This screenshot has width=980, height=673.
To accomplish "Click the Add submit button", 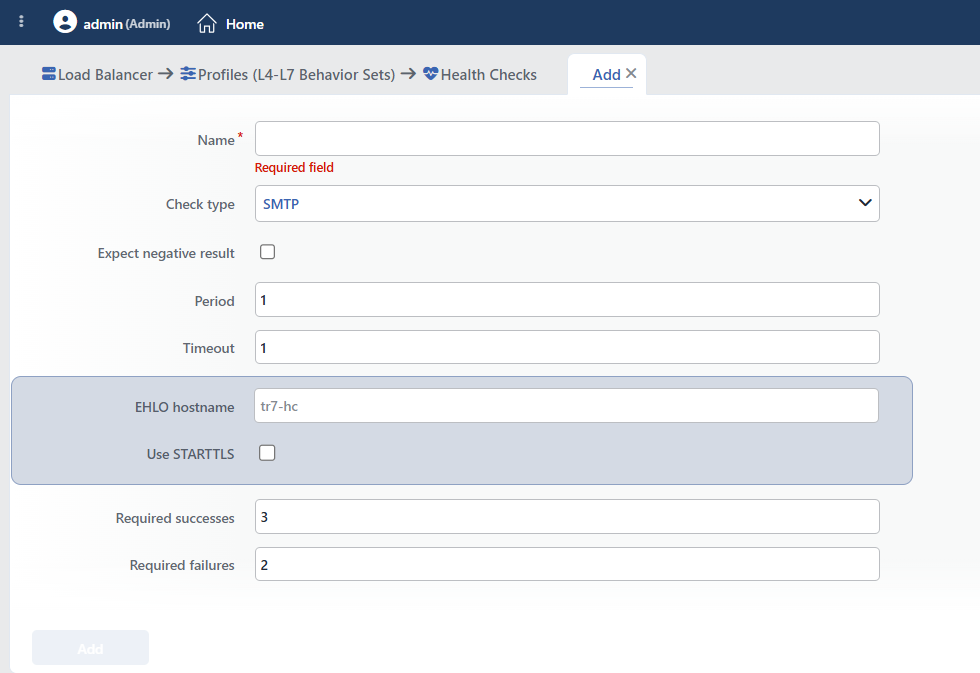I will coord(91,648).
